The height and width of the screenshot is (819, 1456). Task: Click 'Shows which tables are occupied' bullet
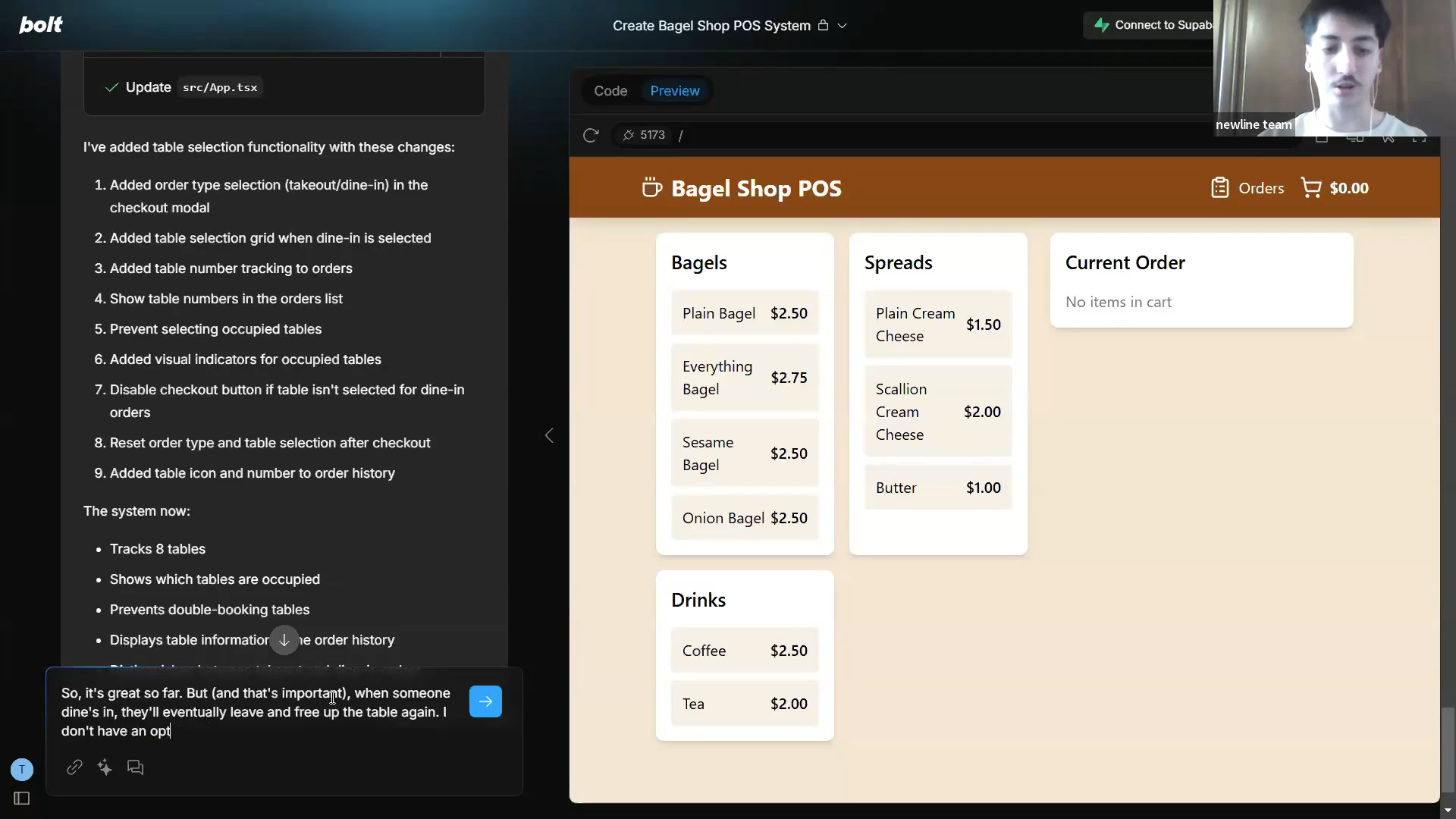[215, 579]
